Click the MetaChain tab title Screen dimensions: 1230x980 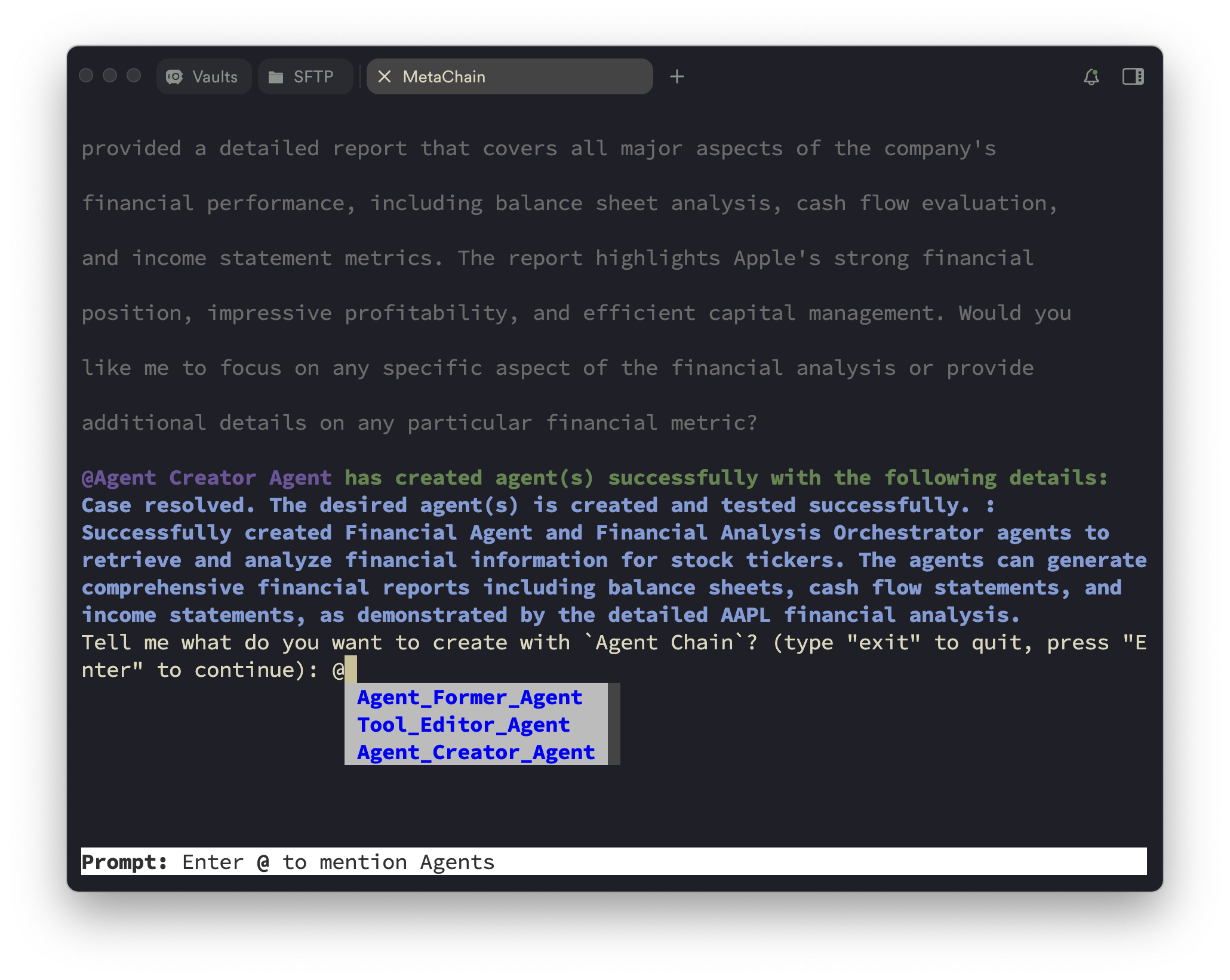click(444, 76)
